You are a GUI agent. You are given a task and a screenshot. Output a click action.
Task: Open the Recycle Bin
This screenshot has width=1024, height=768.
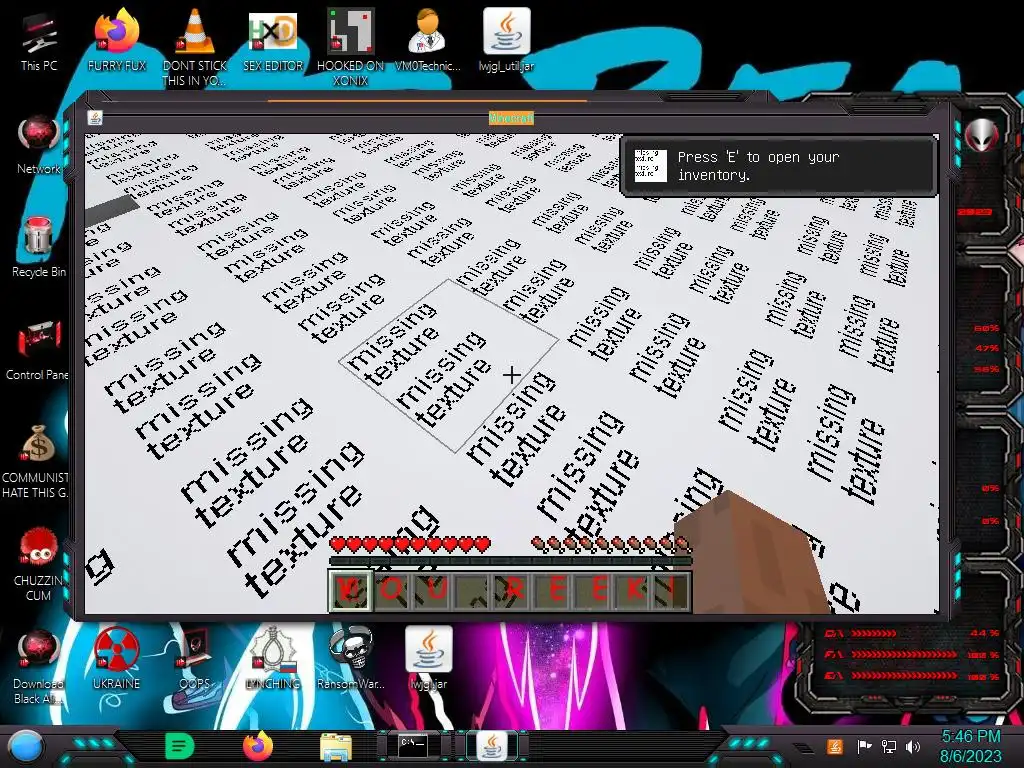click(x=39, y=246)
